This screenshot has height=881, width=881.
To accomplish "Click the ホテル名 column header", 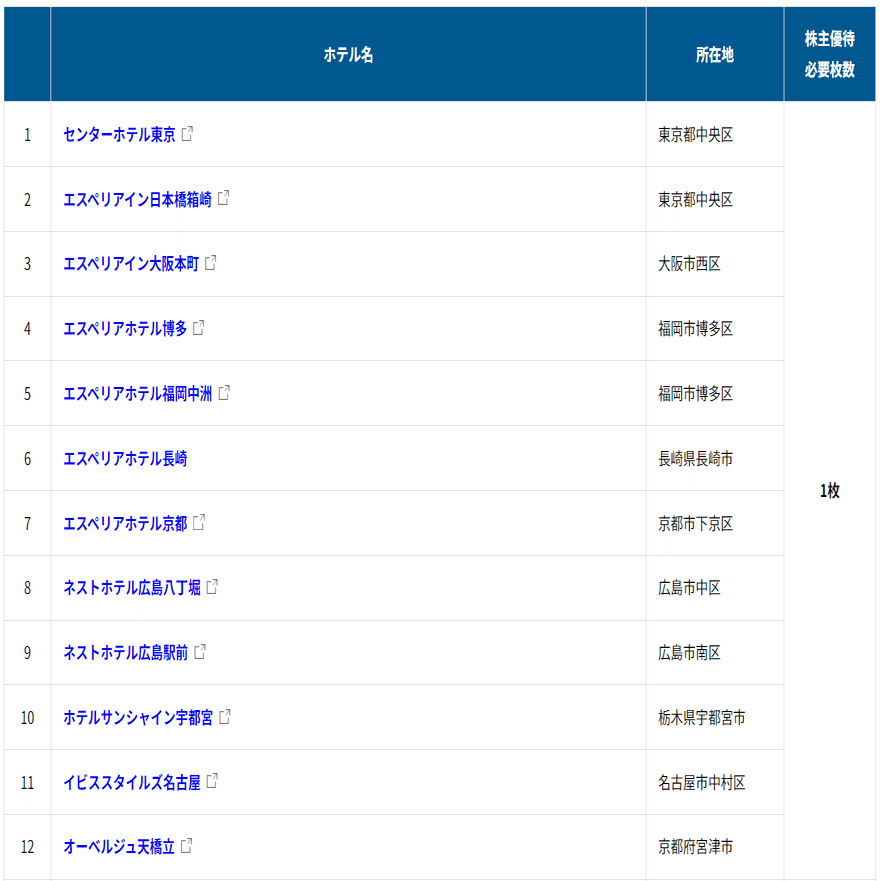I will (347, 52).
